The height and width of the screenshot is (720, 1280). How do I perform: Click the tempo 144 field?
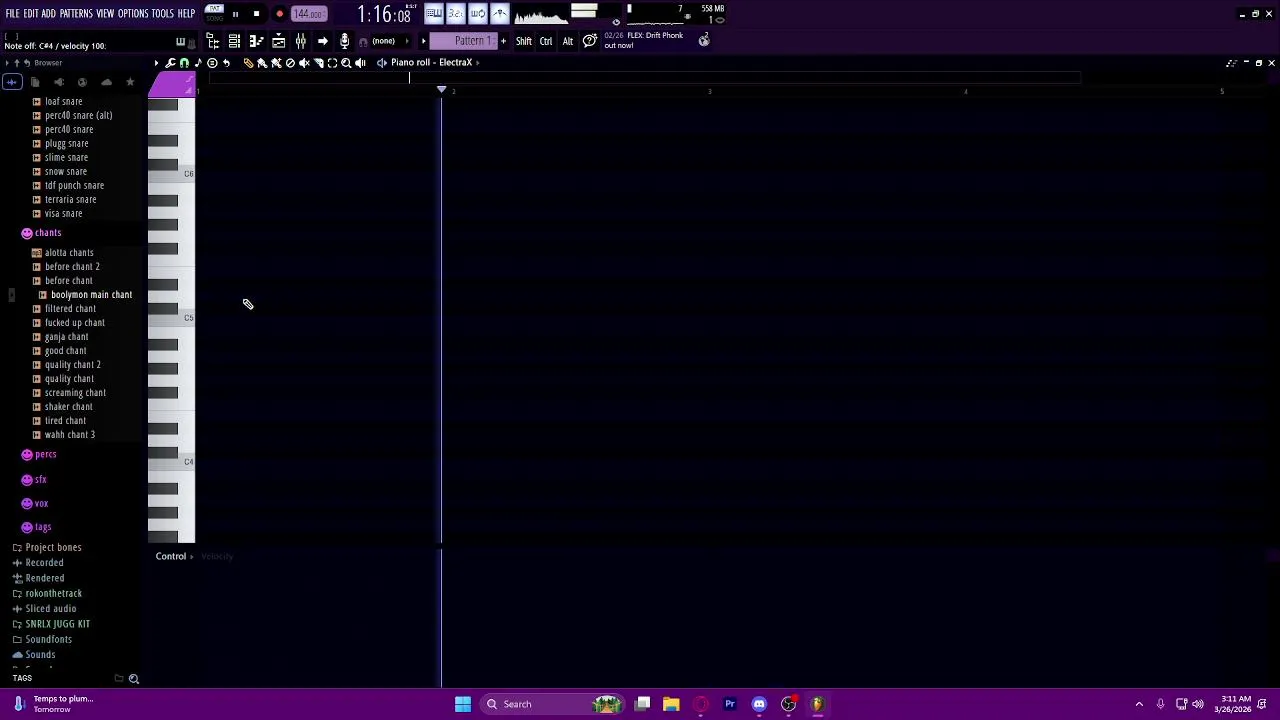tap(309, 14)
